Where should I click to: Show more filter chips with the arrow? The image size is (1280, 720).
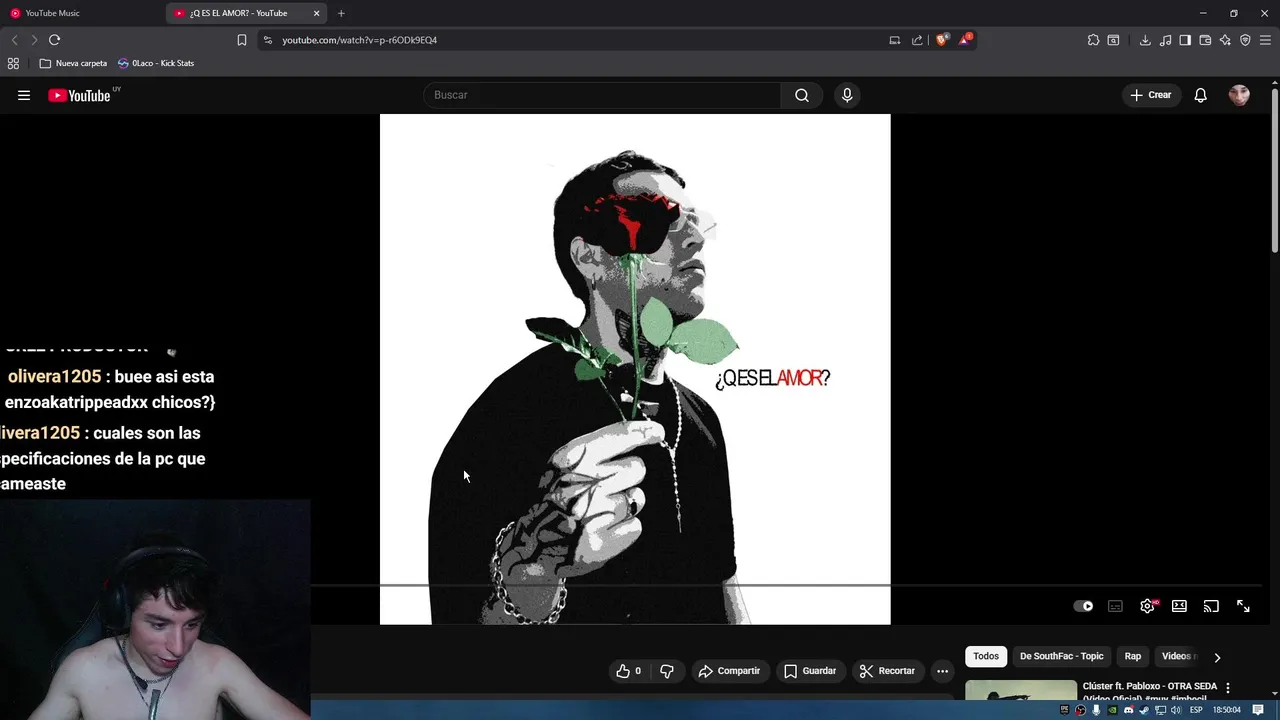1217,657
